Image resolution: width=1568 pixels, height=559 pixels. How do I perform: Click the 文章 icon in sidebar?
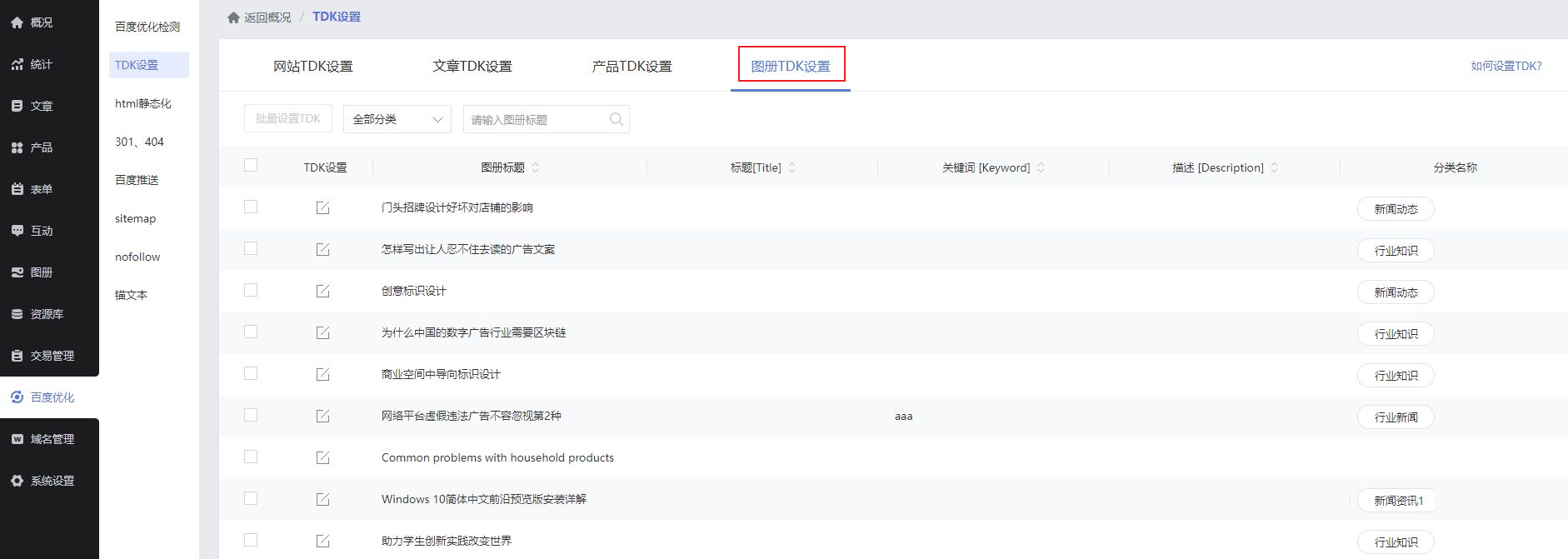(17, 106)
